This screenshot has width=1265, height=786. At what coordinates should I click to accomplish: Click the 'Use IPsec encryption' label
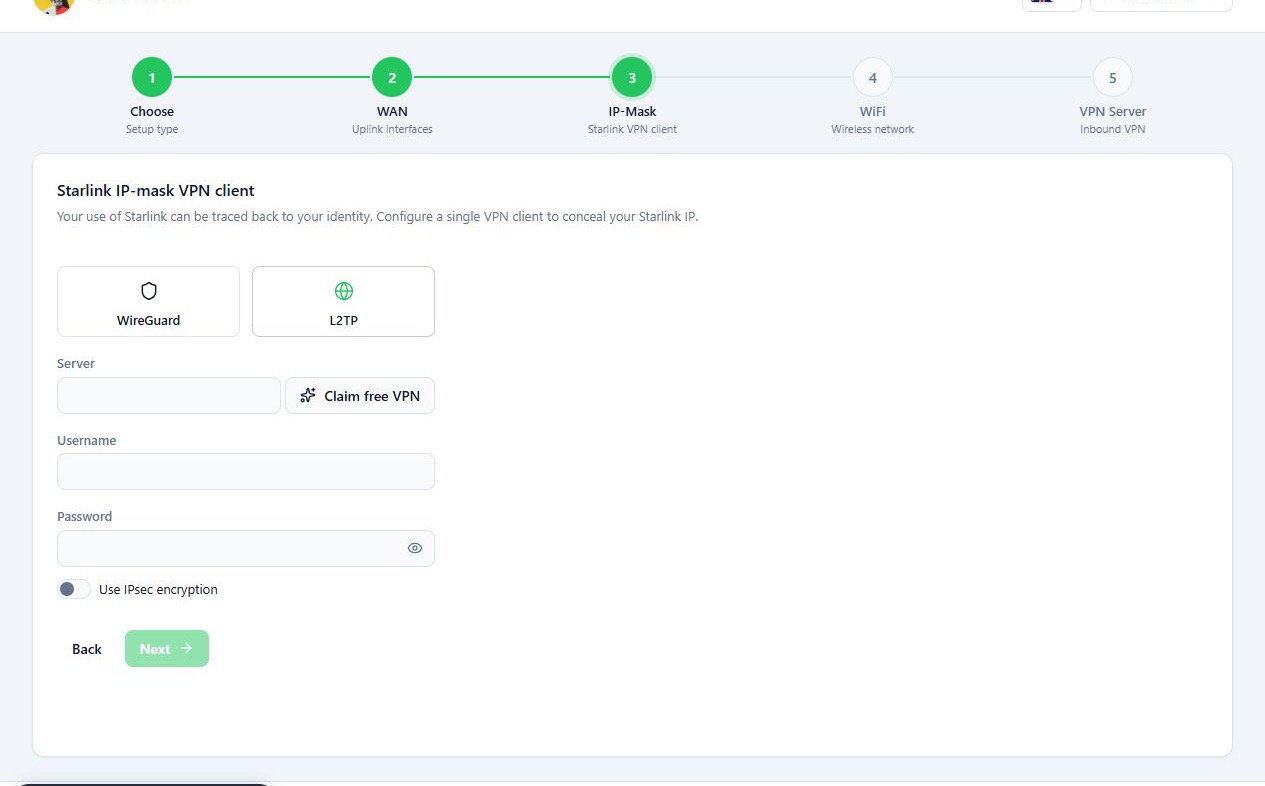point(158,589)
